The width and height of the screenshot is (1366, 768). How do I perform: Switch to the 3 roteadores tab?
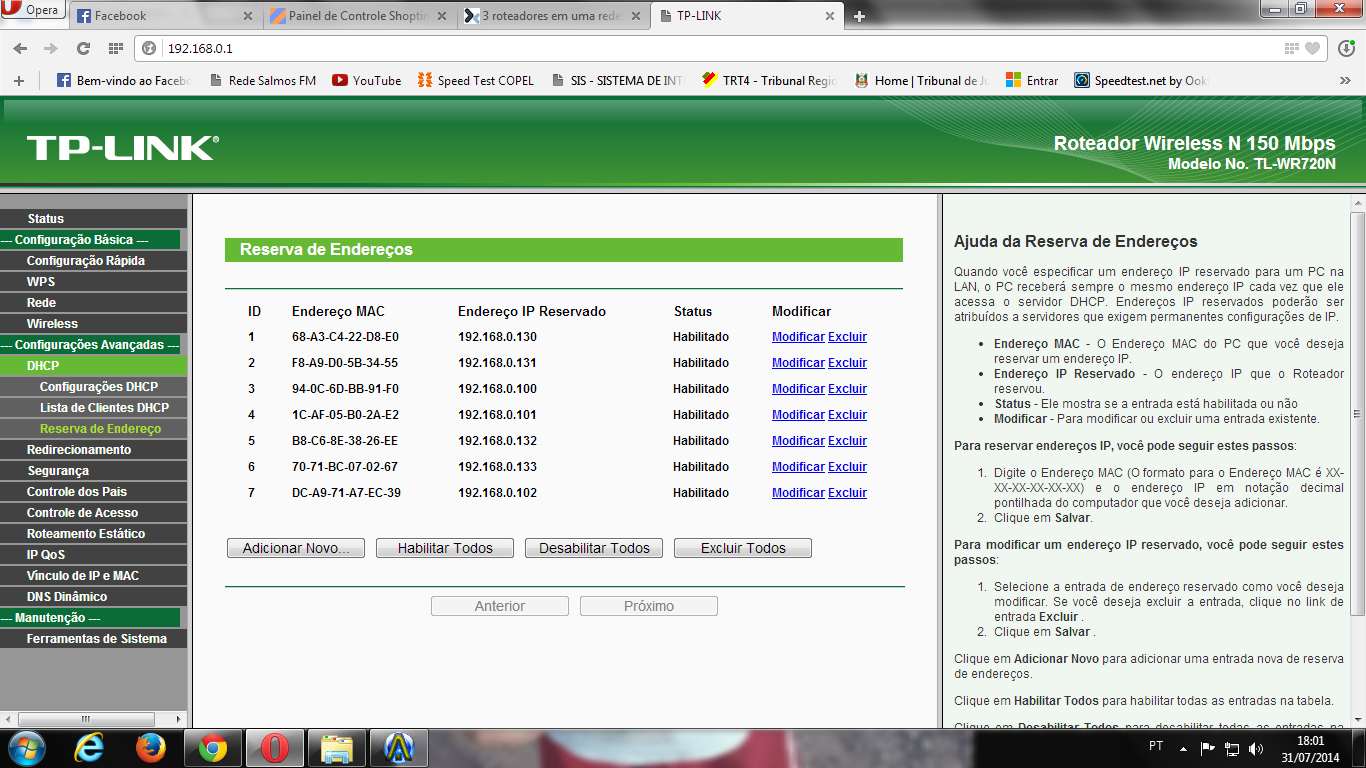click(x=552, y=16)
